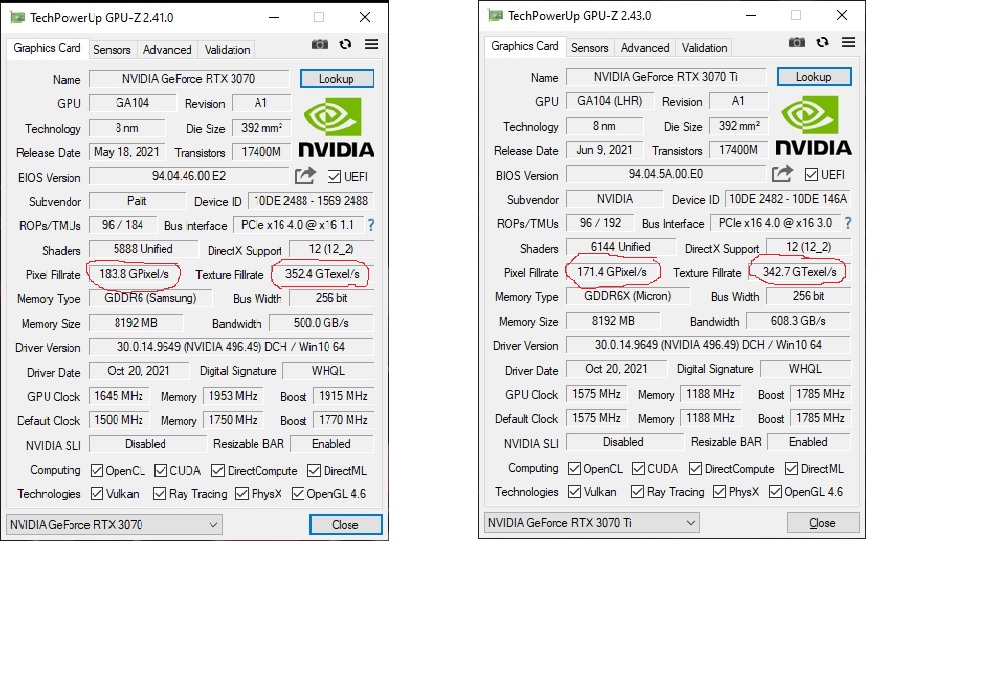Select Graphics Card tab in GPU-Z 2.43.0
Viewport: 1000px width, 699px height.
pyautogui.click(x=524, y=47)
